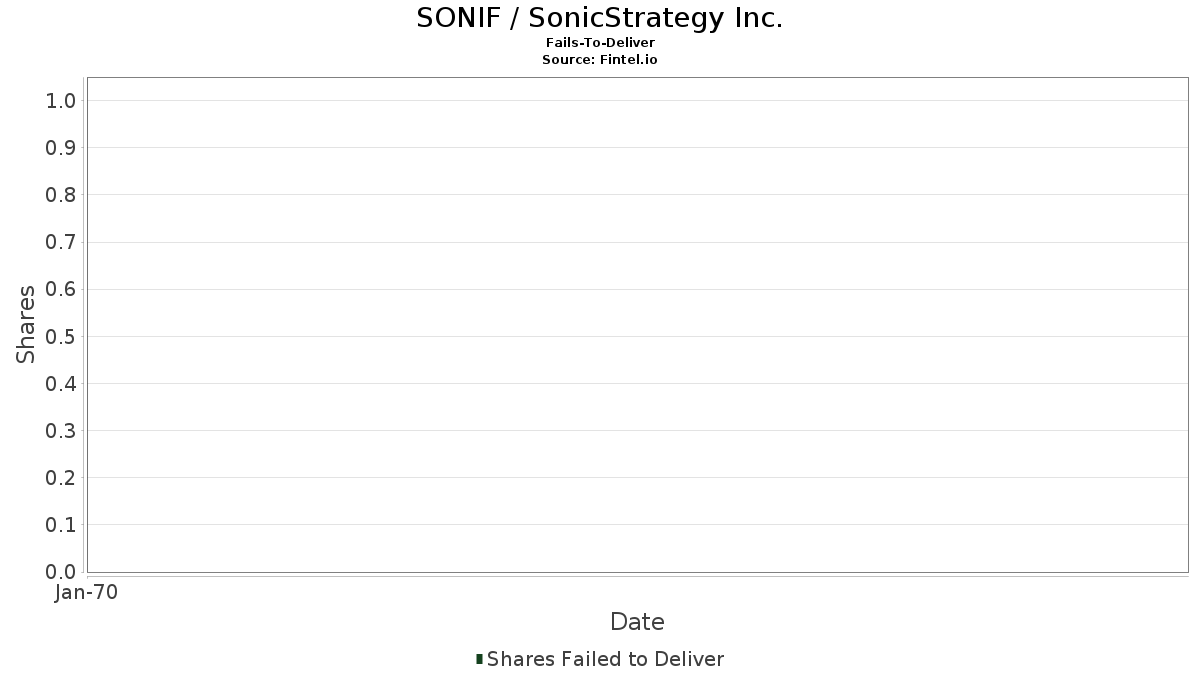Click the 0.9 y-axis tick label

[61, 148]
